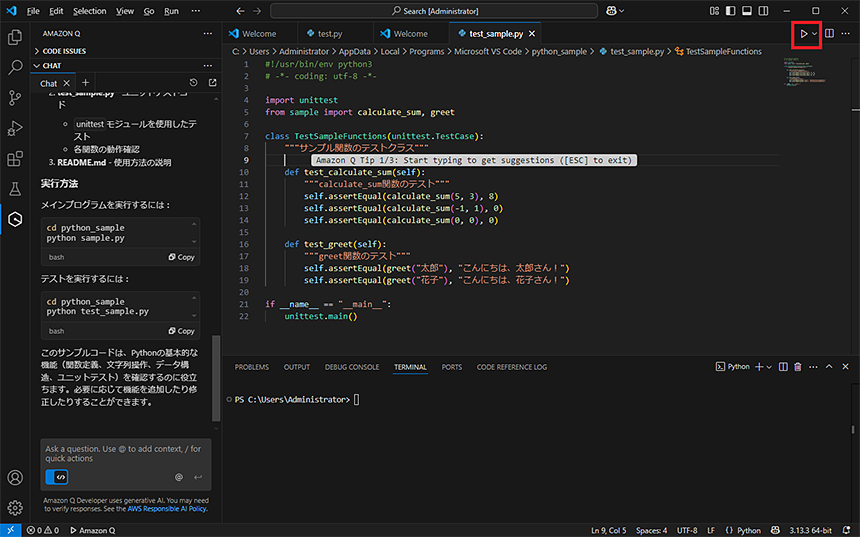The height and width of the screenshot is (537, 860).
Task: Open the Testing flask view
Action: (15, 189)
